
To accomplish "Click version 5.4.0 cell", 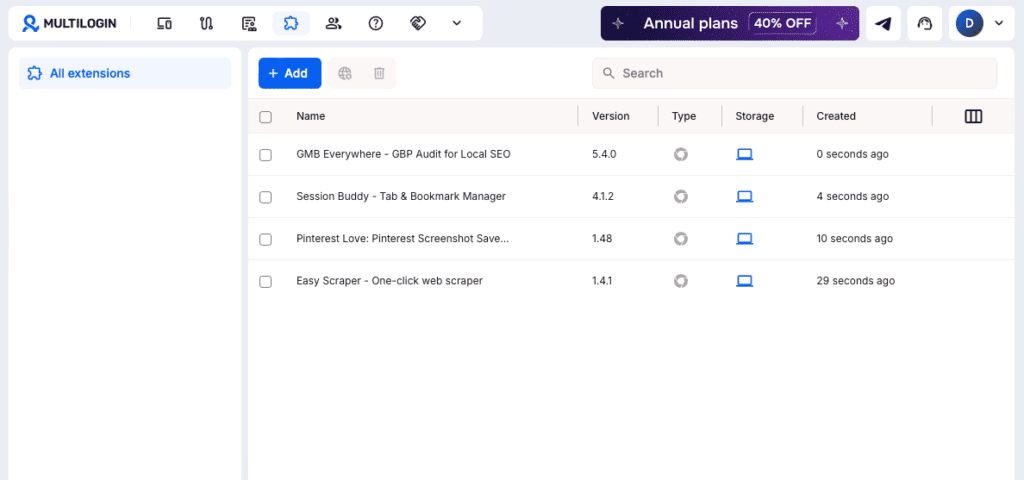I will [x=604, y=154].
